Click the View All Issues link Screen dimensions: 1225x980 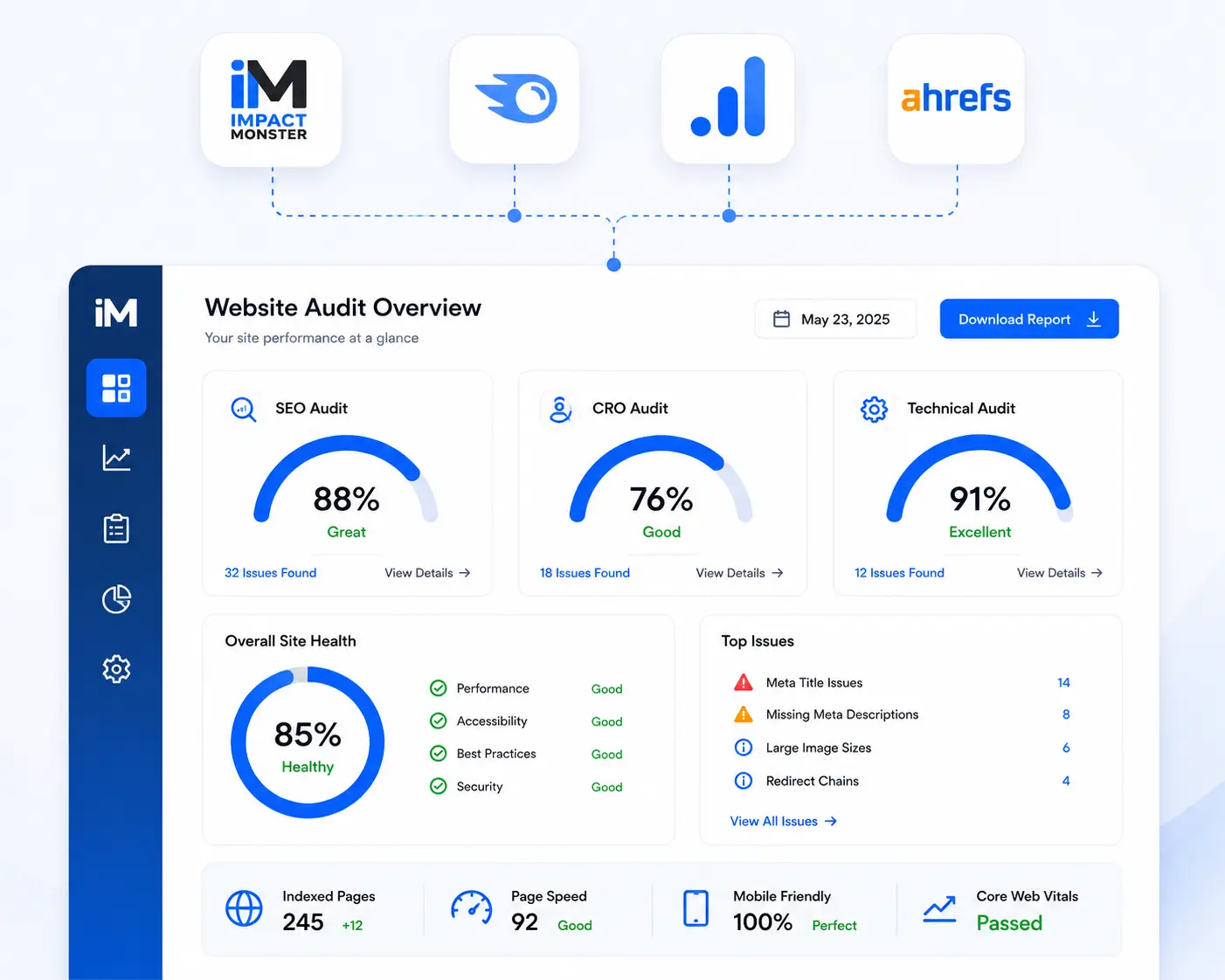tap(784, 821)
